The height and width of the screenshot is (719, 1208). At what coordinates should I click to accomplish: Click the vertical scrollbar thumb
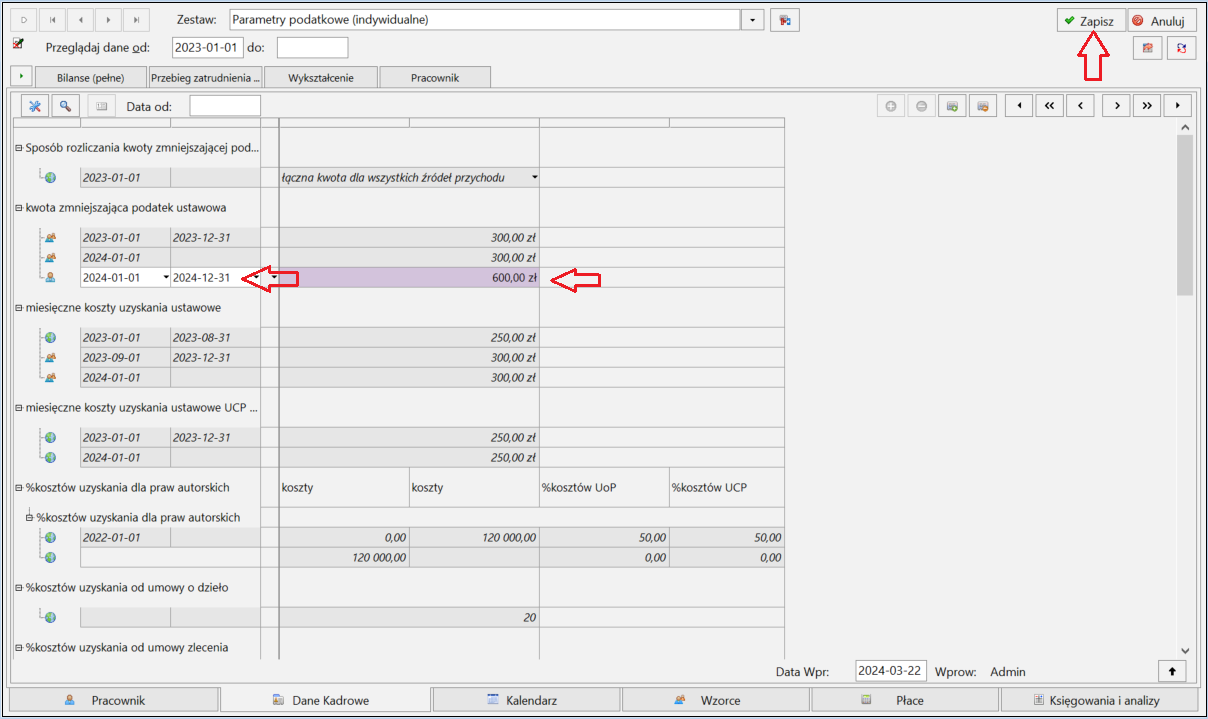pos(1185,217)
